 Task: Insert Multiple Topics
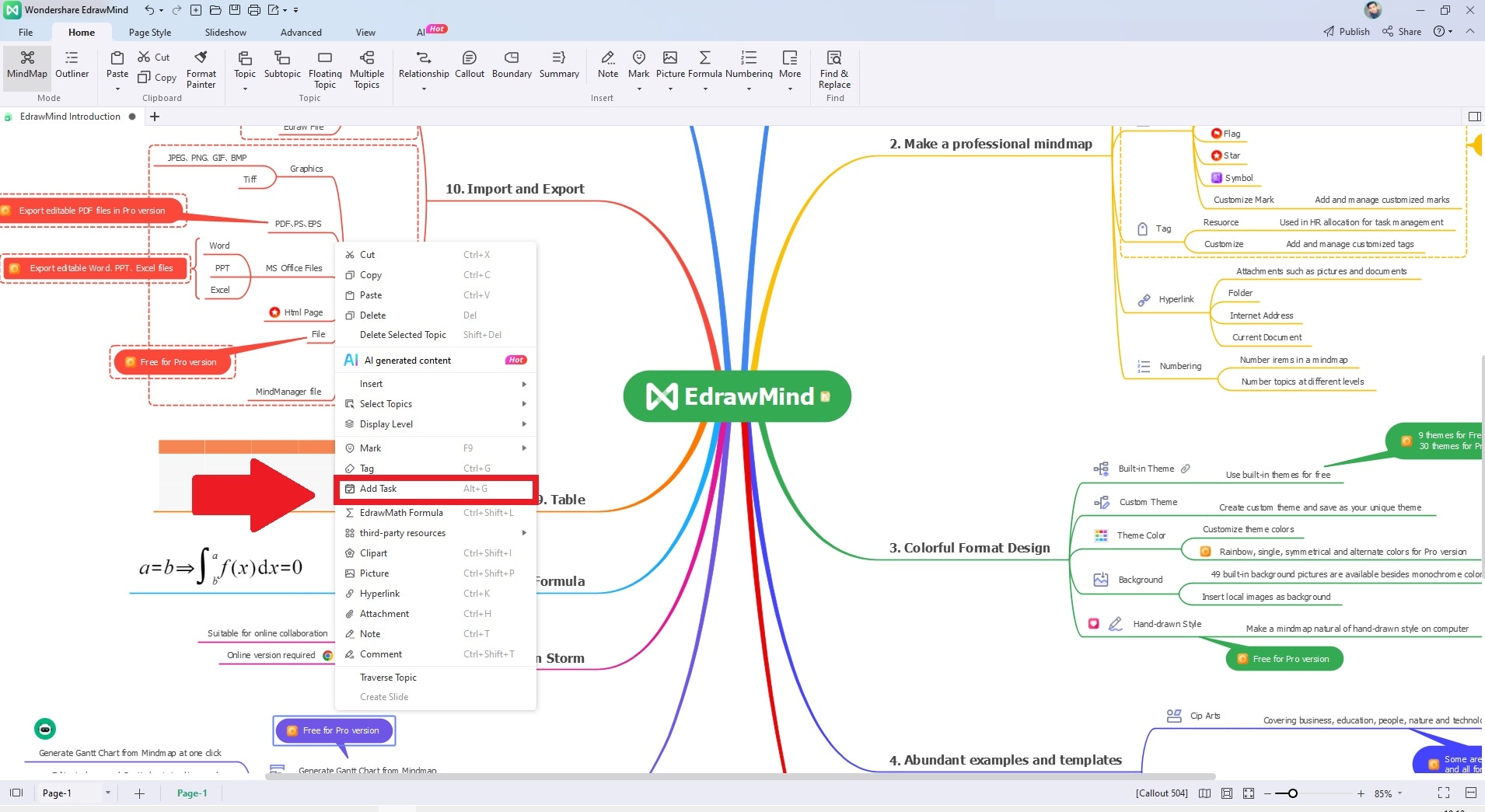[x=367, y=70]
